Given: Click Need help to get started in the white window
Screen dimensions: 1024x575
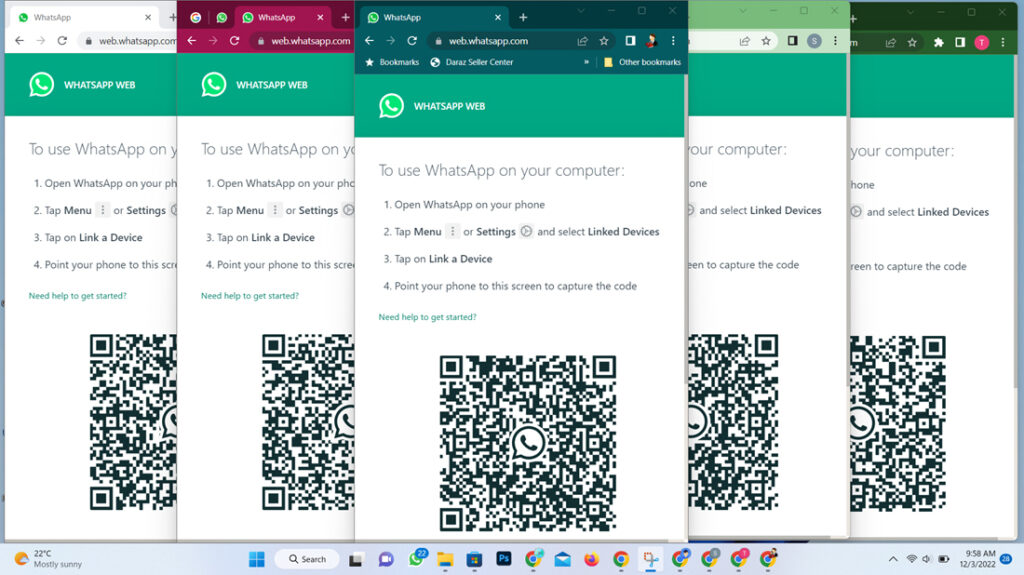Looking at the screenshot, I should pyautogui.click(x=78, y=295).
